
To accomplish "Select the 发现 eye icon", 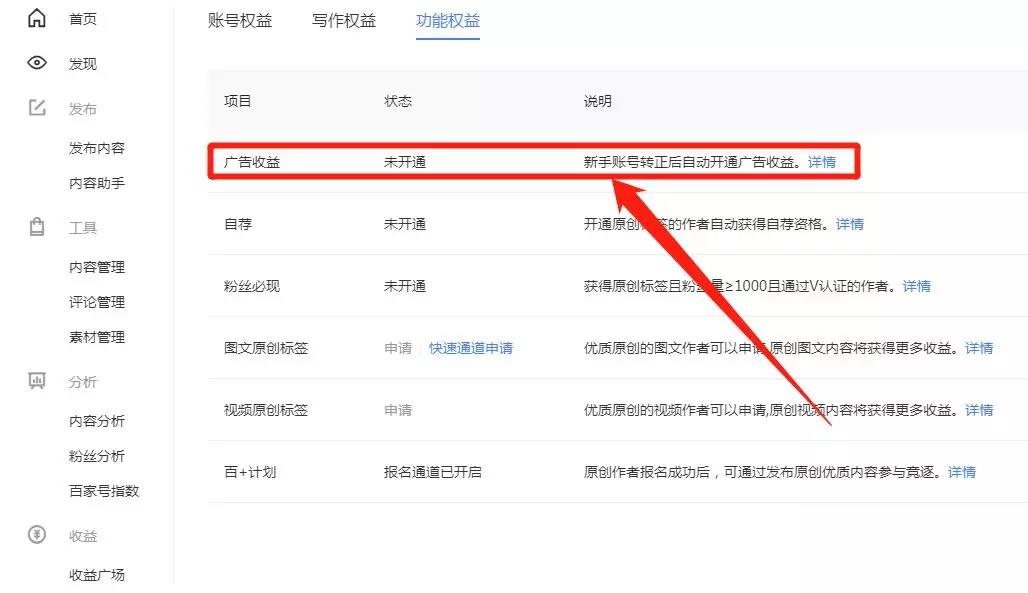I will coord(36,63).
